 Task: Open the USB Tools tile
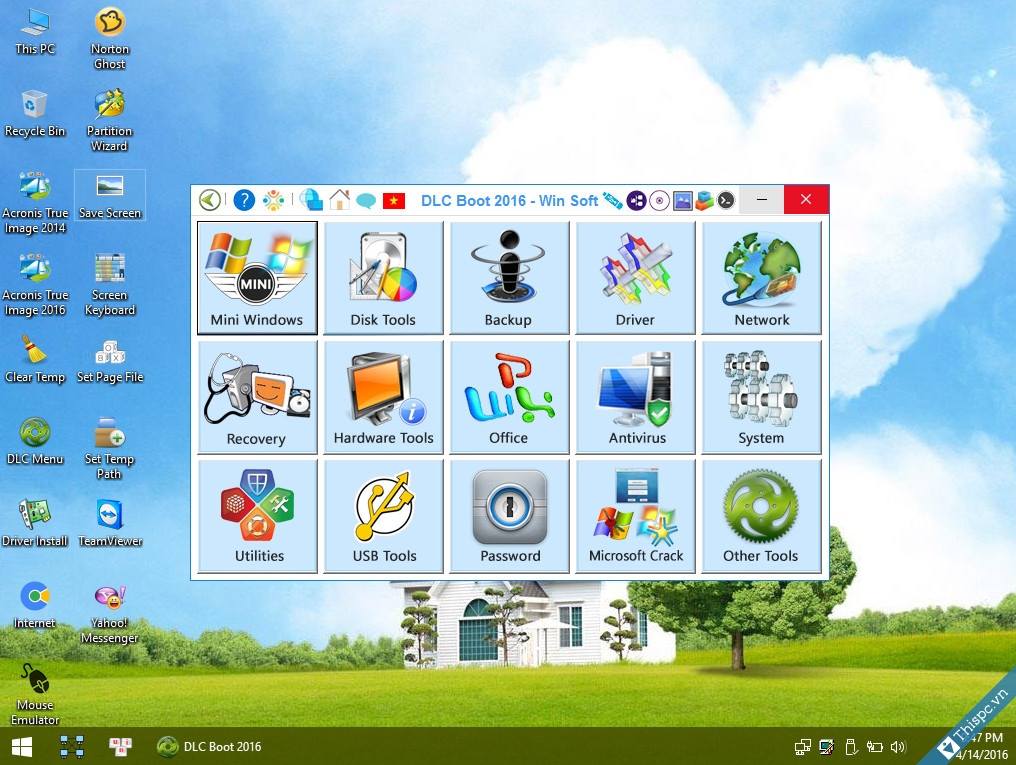[383, 516]
